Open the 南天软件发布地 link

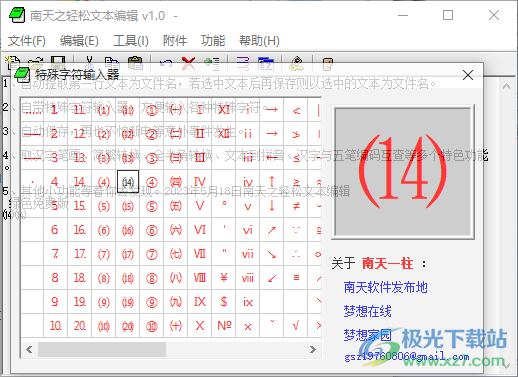coord(385,287)
